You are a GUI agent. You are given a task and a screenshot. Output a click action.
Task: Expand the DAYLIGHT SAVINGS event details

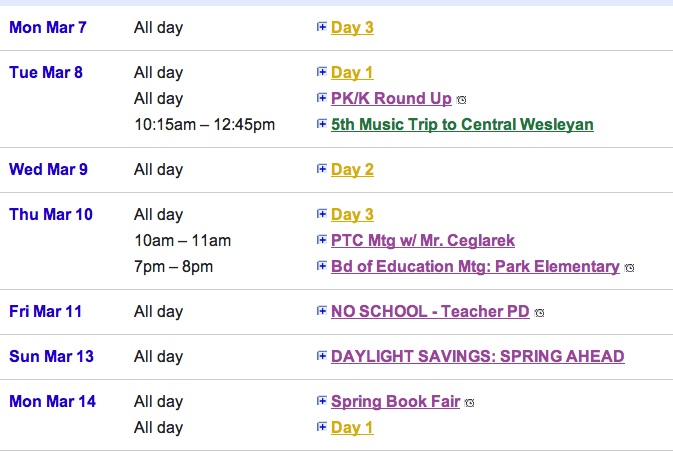[x=321, y=356]
